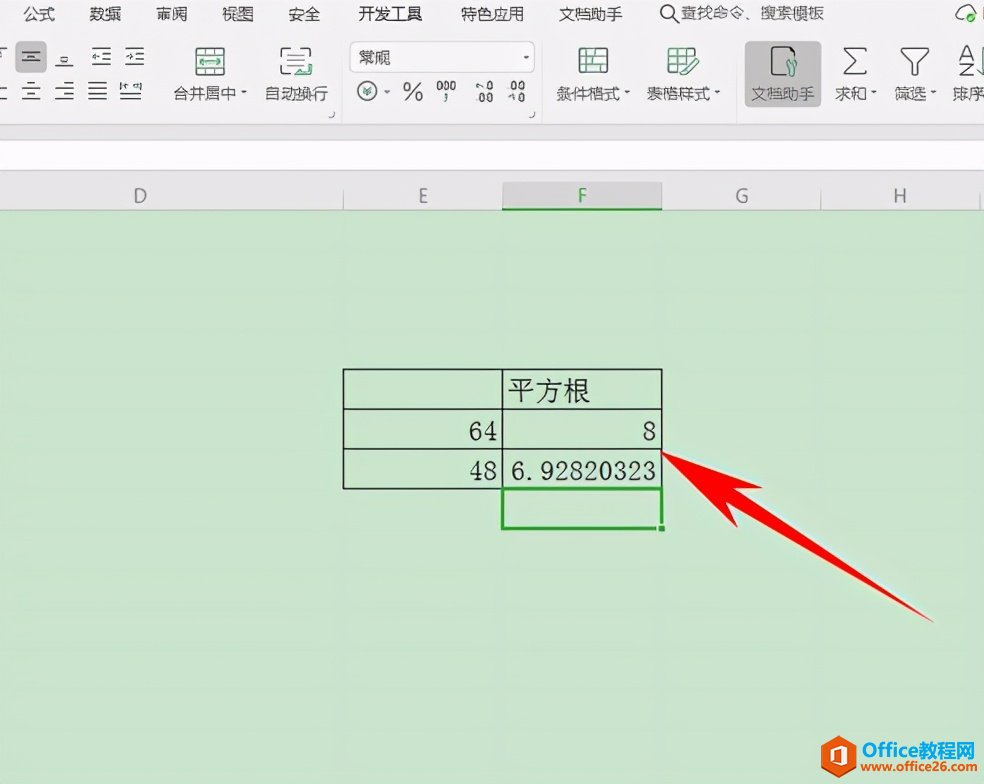Image resolution: width=984 pixels, height=784 pixels.
Task: Open the 视图 tab
Action: [x=237, y=14]
